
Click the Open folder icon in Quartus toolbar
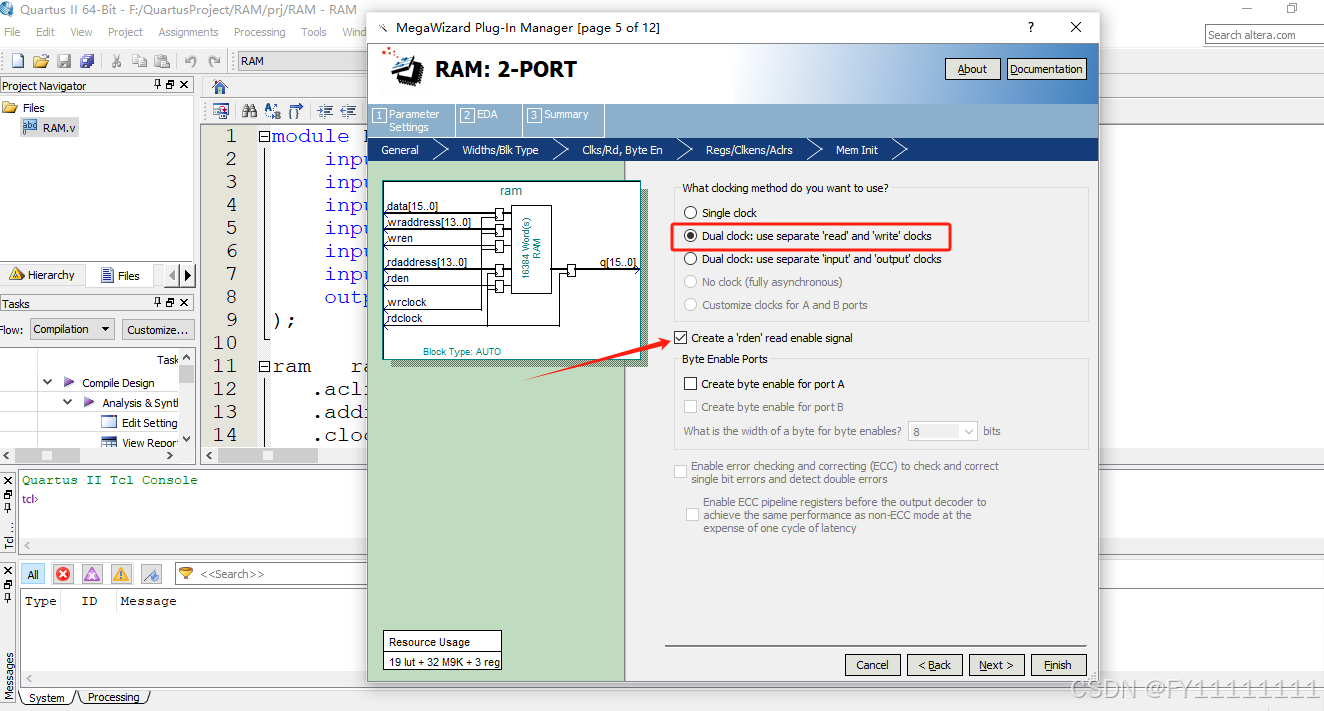coord(41,61)
